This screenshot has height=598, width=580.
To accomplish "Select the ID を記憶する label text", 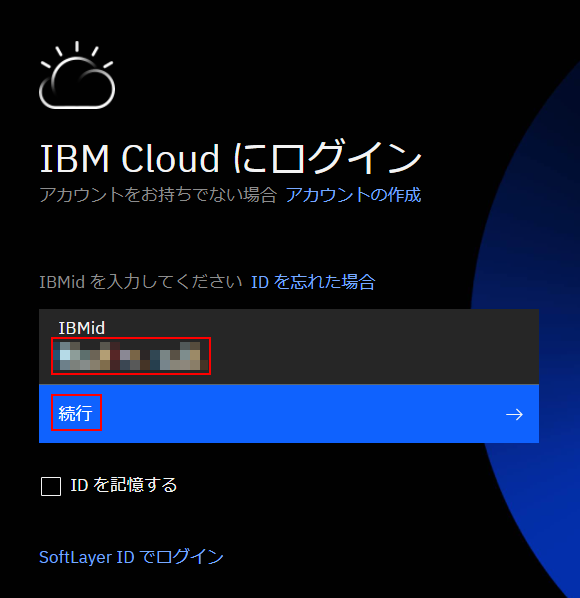I will click(124, 485).
